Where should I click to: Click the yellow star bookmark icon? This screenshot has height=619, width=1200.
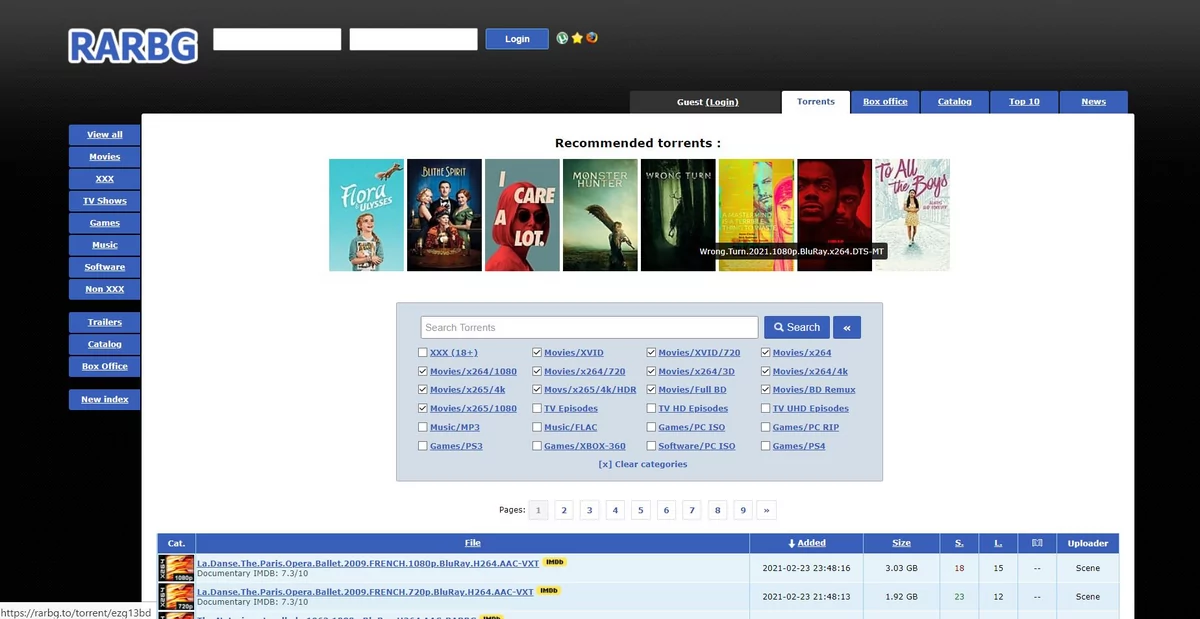point(577,38)
